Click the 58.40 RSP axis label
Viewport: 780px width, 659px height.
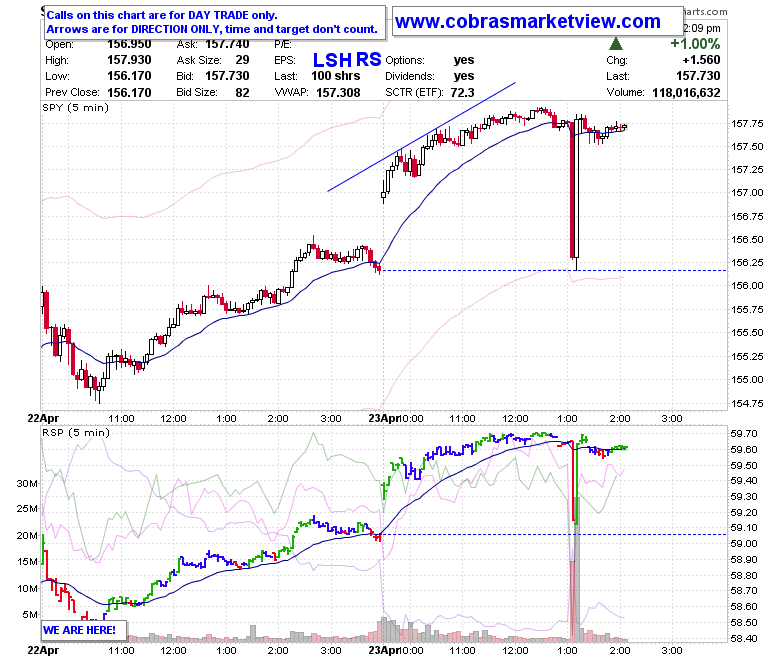click(x=744, y=638)
